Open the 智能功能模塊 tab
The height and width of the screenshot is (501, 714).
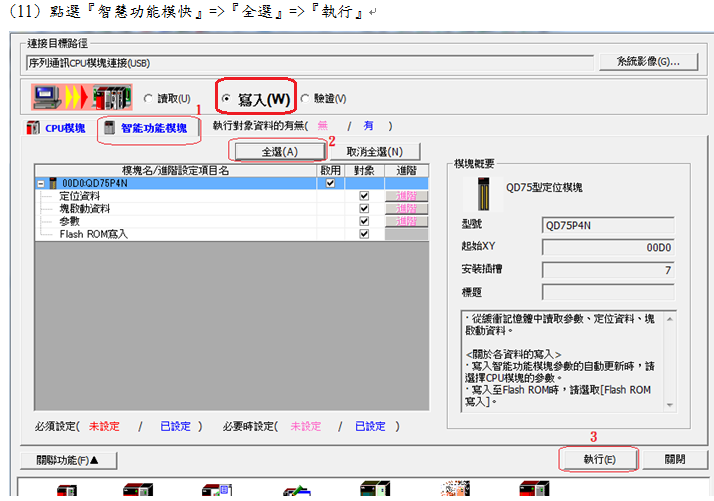coord(144,129)
